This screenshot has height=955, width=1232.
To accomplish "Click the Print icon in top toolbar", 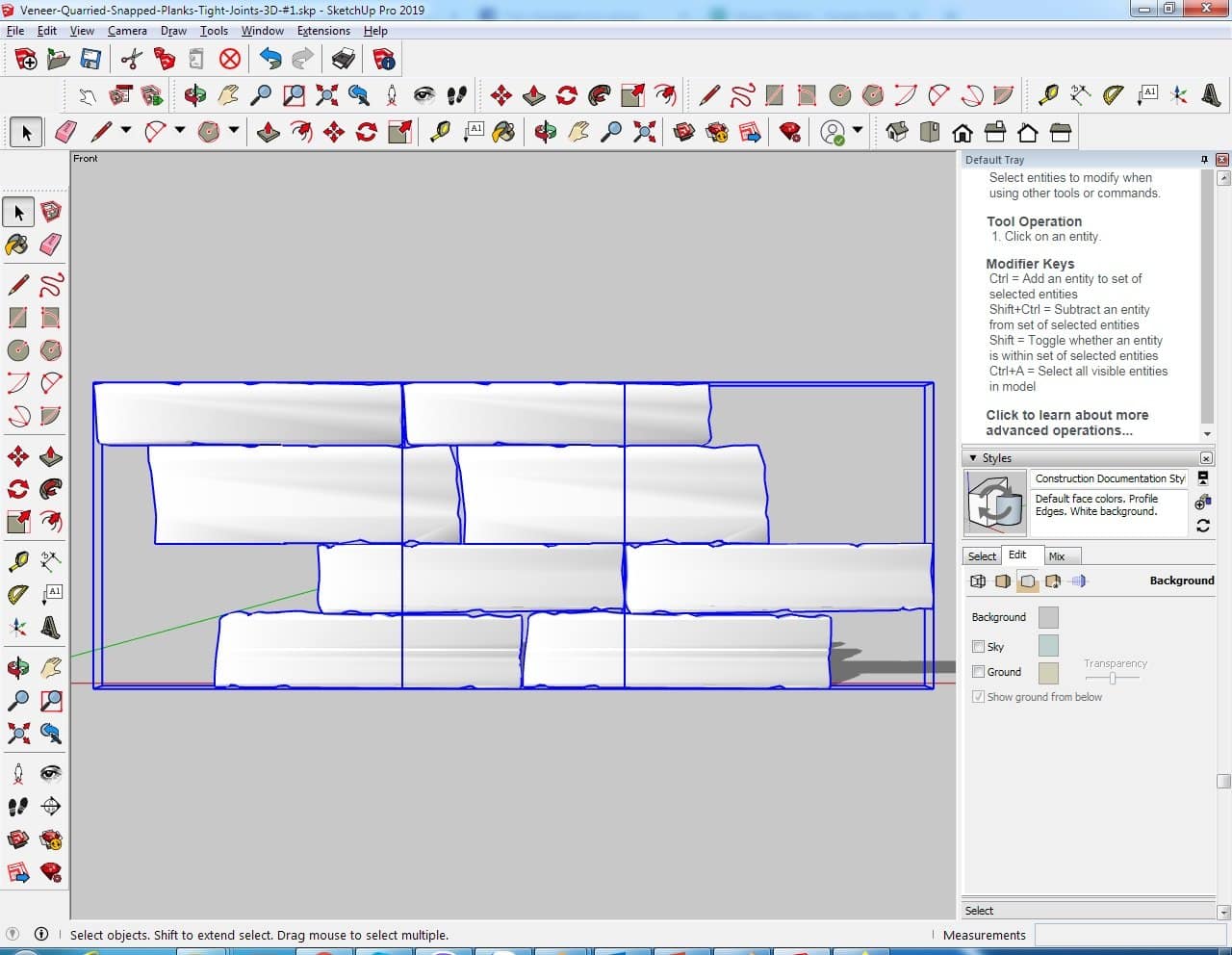I will pos(343,60).
